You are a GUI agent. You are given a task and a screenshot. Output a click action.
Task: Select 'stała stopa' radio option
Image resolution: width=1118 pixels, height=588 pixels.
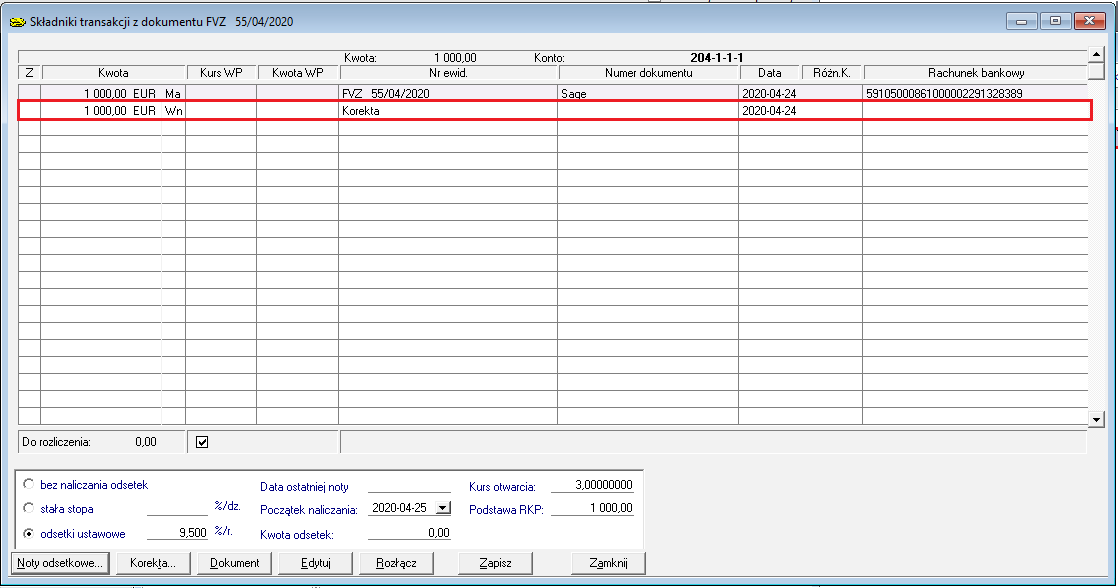(29, 508)
